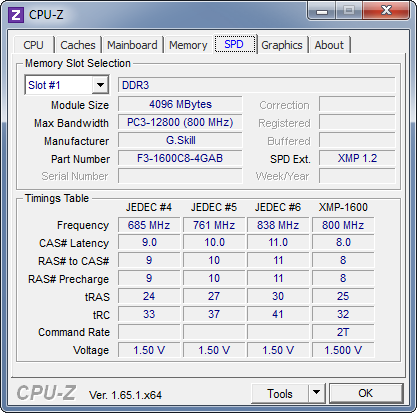Click the PC3-12800 (800 MHz) bandwidth value
Image resolution: width=417 pixels, height=413 pixels.
click(x=180, y=122)
